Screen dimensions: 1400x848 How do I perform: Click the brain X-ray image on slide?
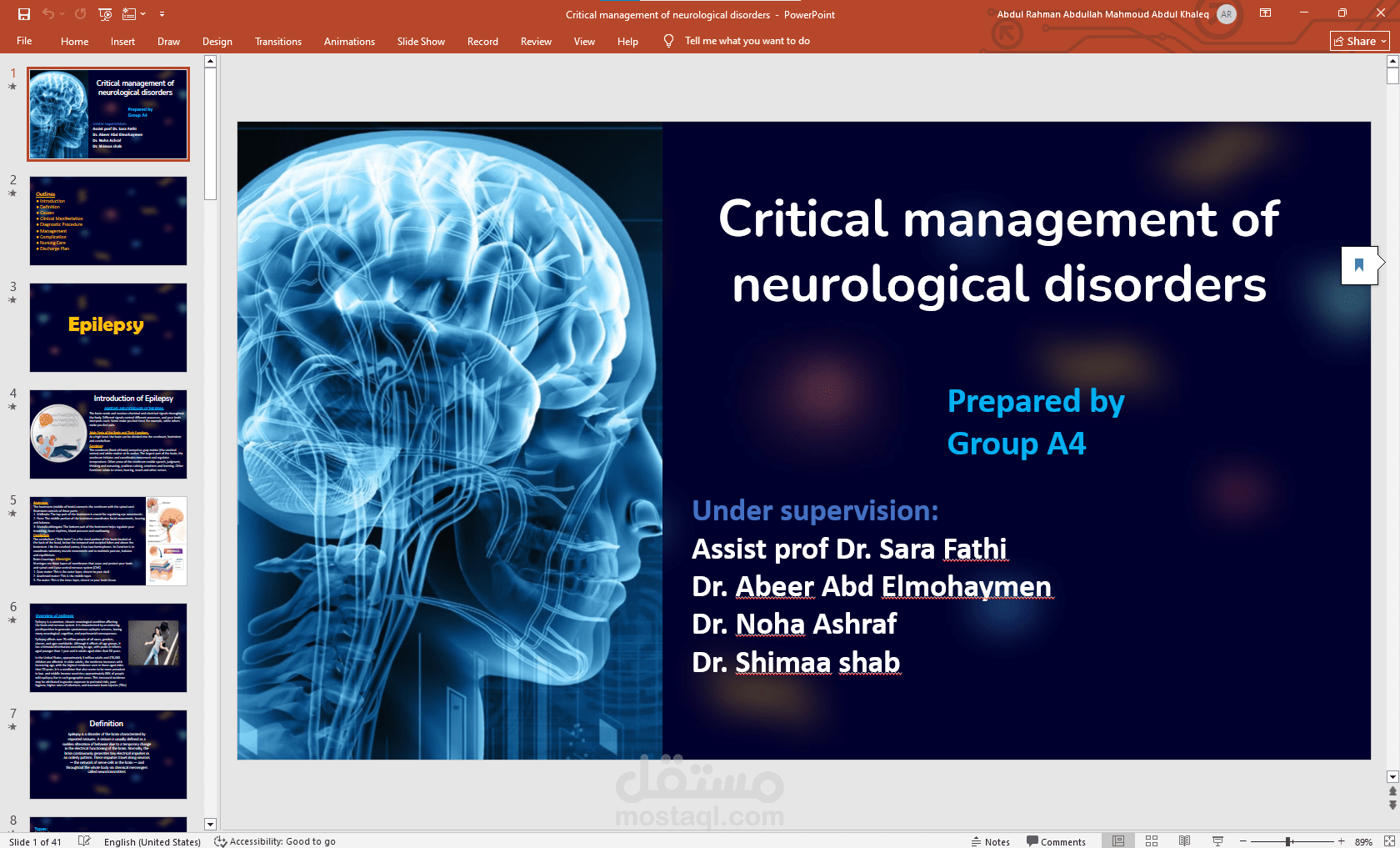450,441
